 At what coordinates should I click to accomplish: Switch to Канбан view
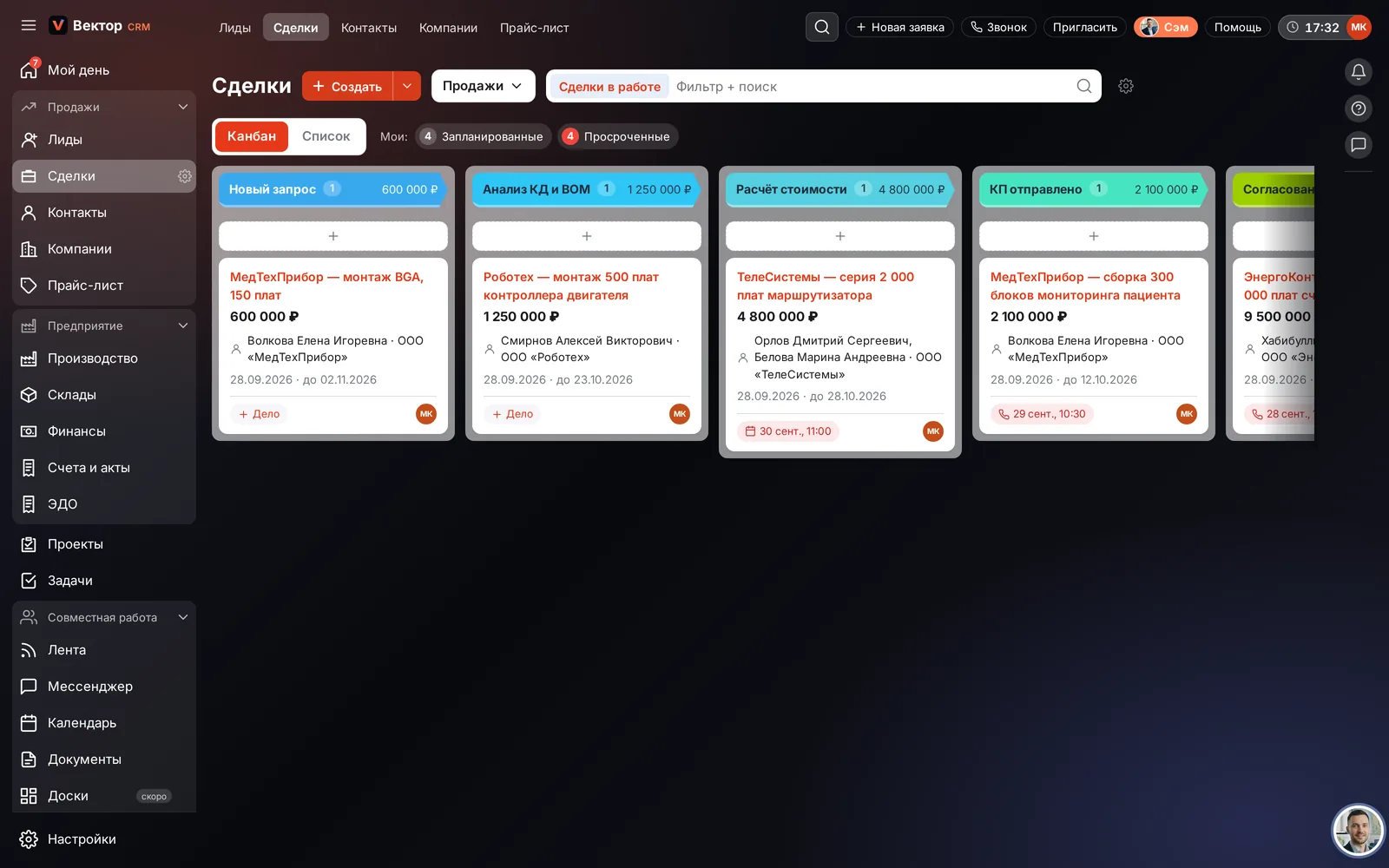tap(252, 136)
